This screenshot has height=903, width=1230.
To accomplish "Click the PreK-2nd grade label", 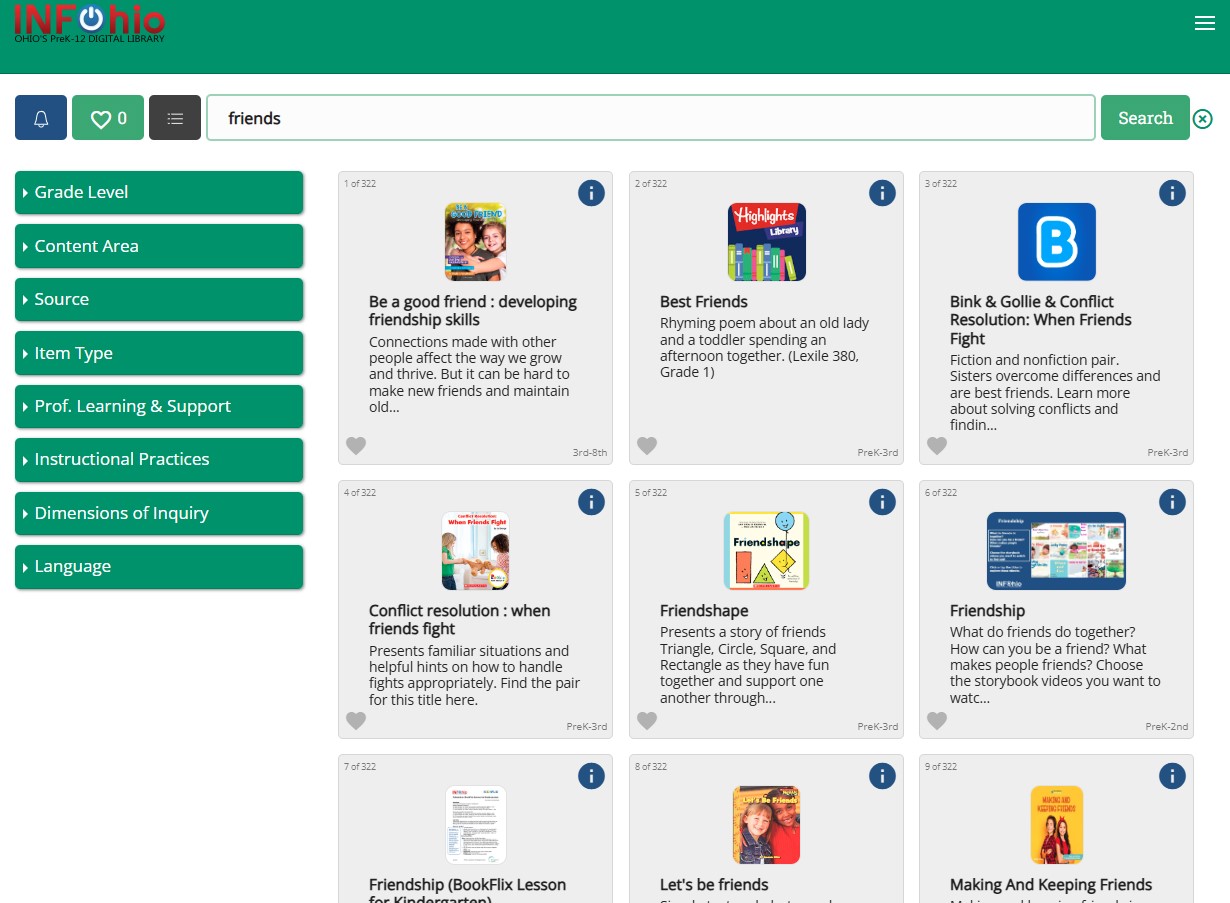I will coord(1167,727).
